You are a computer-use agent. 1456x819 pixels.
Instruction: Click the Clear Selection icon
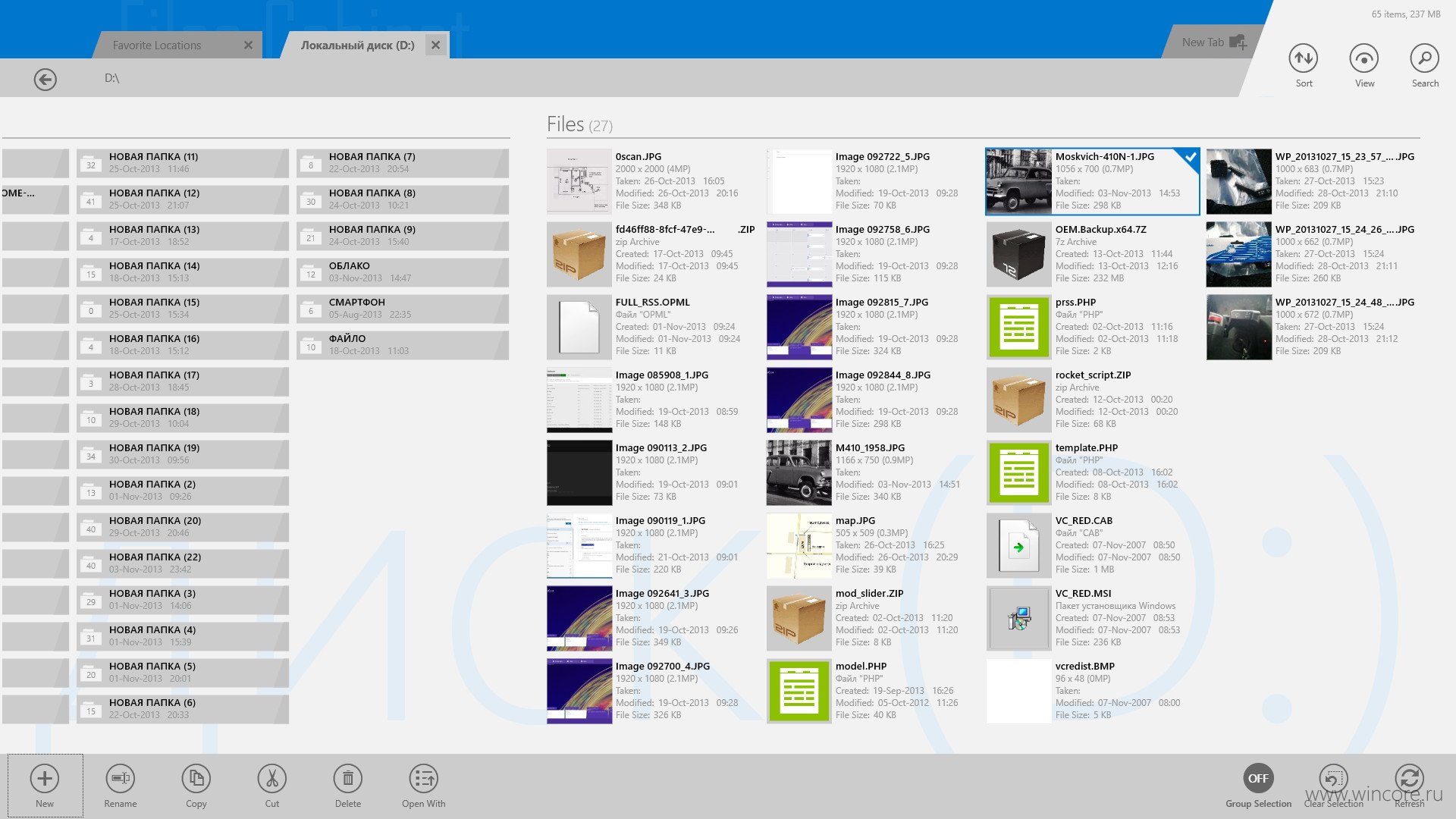pyautogui.click(x=1334, y=778)
